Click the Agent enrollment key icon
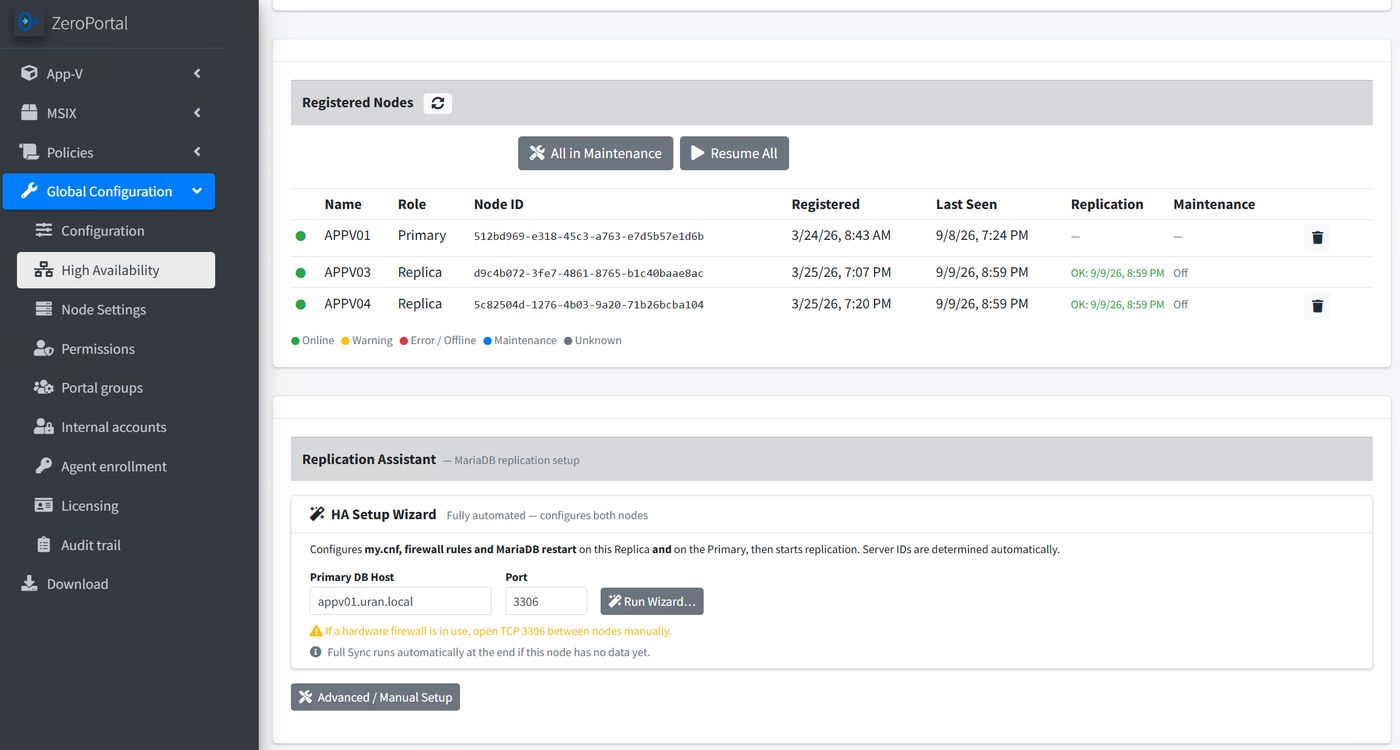1400x750 pixels. pos(43,466)
